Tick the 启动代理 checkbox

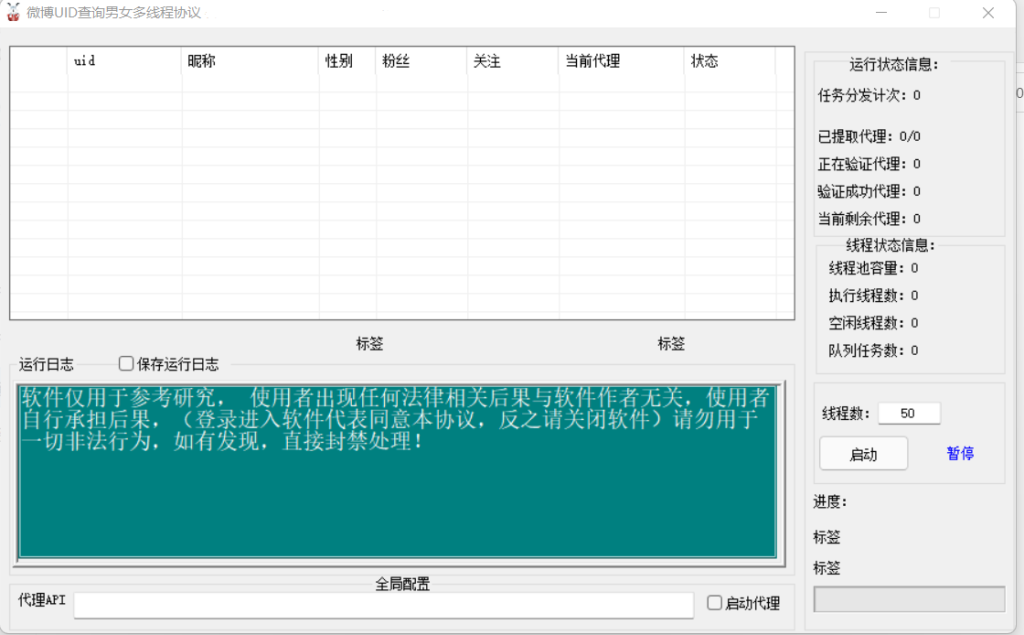coord(714,603)
